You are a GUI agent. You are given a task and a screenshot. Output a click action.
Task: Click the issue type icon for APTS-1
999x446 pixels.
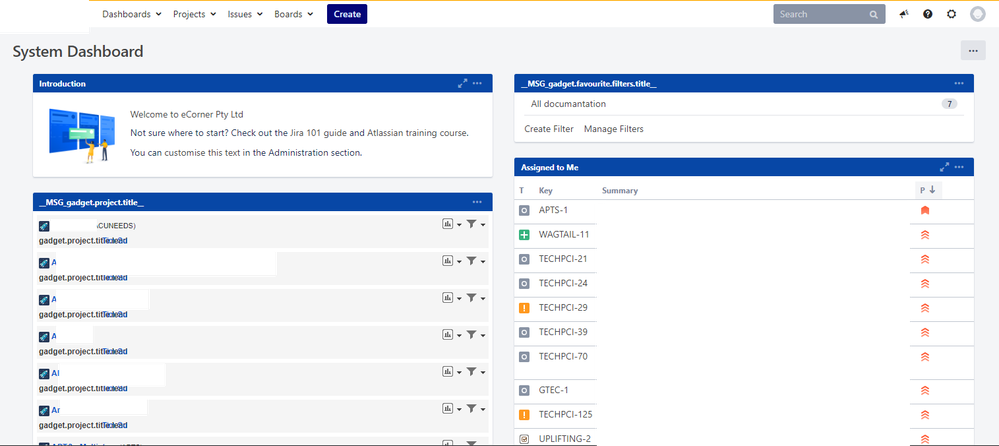pyautogui.click(x=524, y=210)
